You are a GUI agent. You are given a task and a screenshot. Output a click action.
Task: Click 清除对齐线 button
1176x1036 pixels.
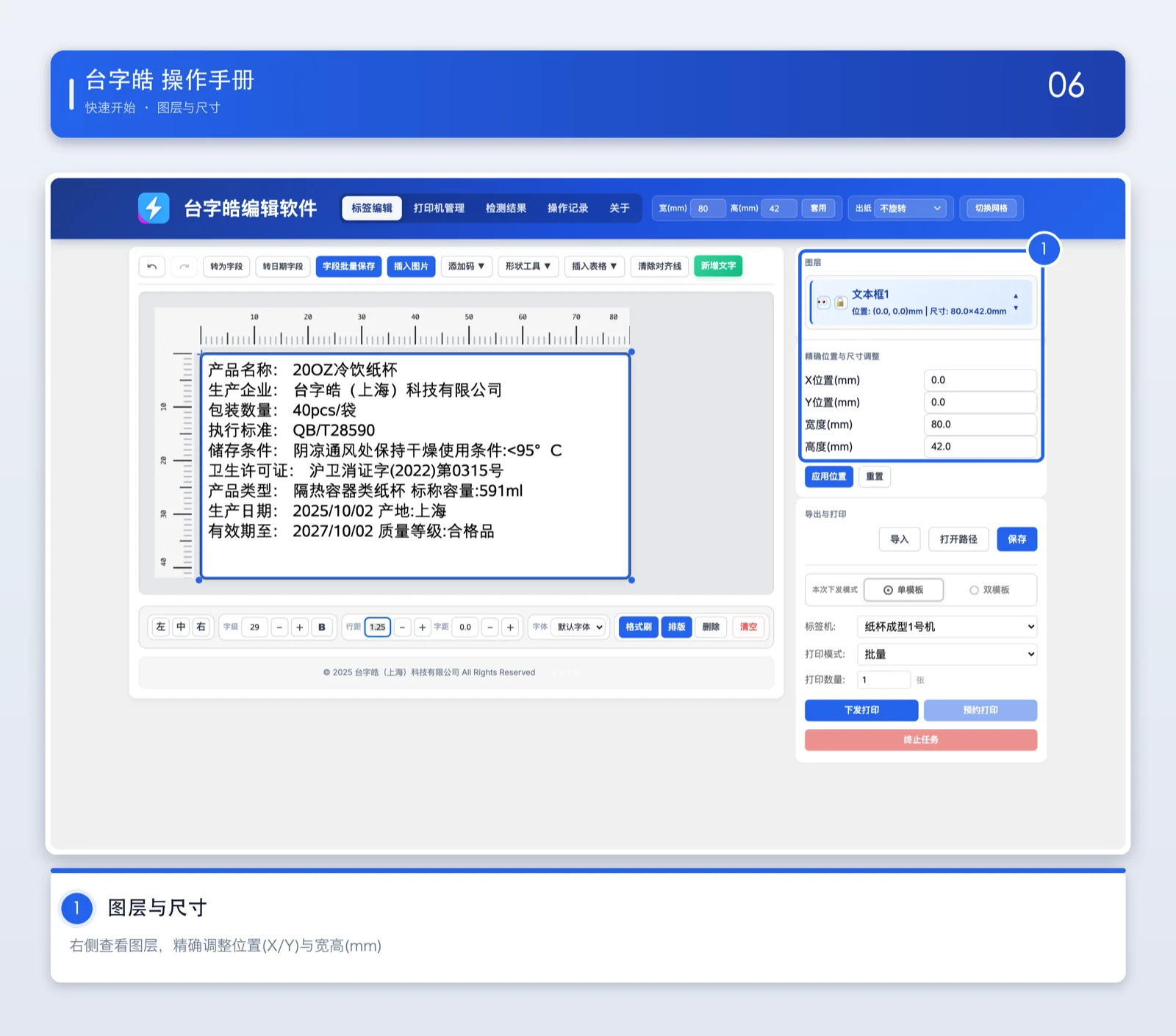coord(659,266)
